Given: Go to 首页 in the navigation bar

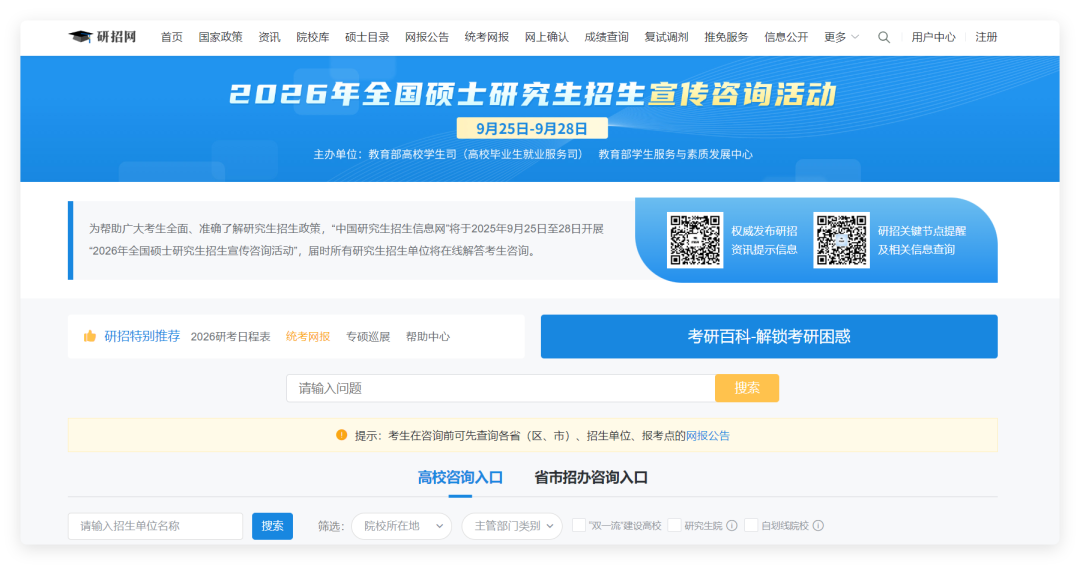Looking at the screenshot, I should click(x=172, y=37).
